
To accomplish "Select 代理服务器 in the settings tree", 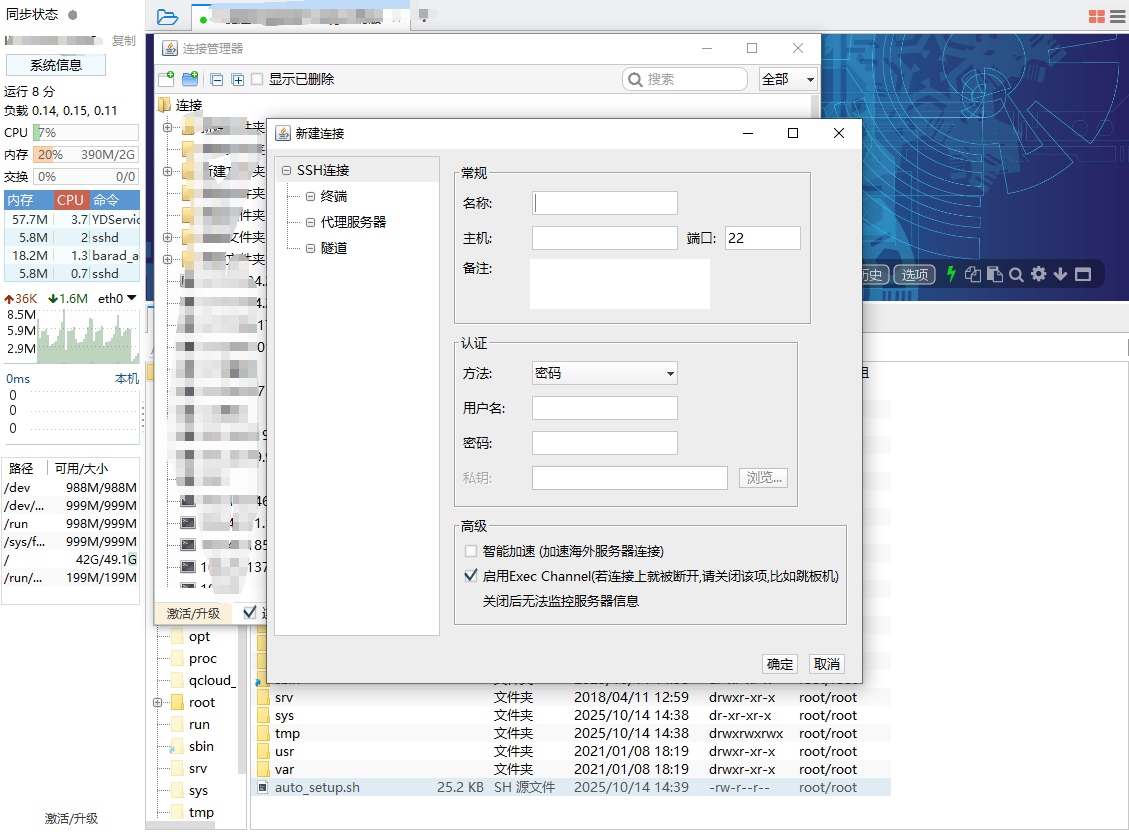I will (x=353, y=222).
